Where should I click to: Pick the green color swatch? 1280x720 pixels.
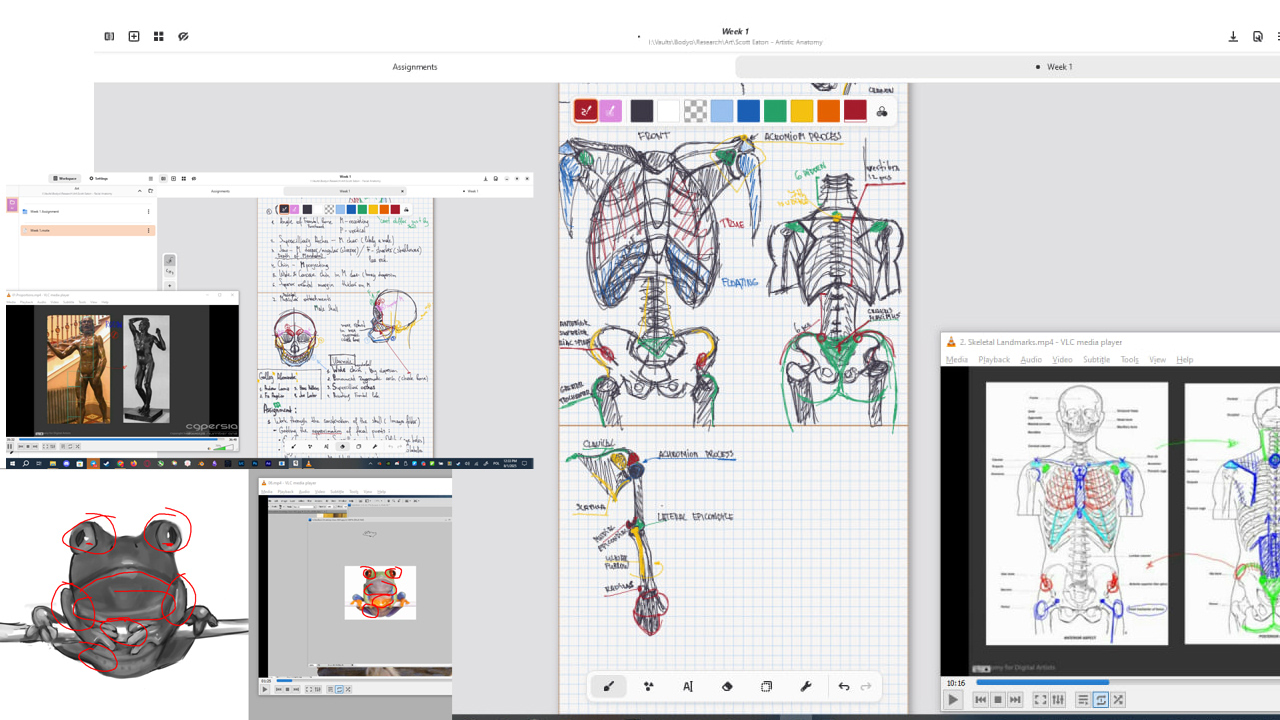point(775,111)
